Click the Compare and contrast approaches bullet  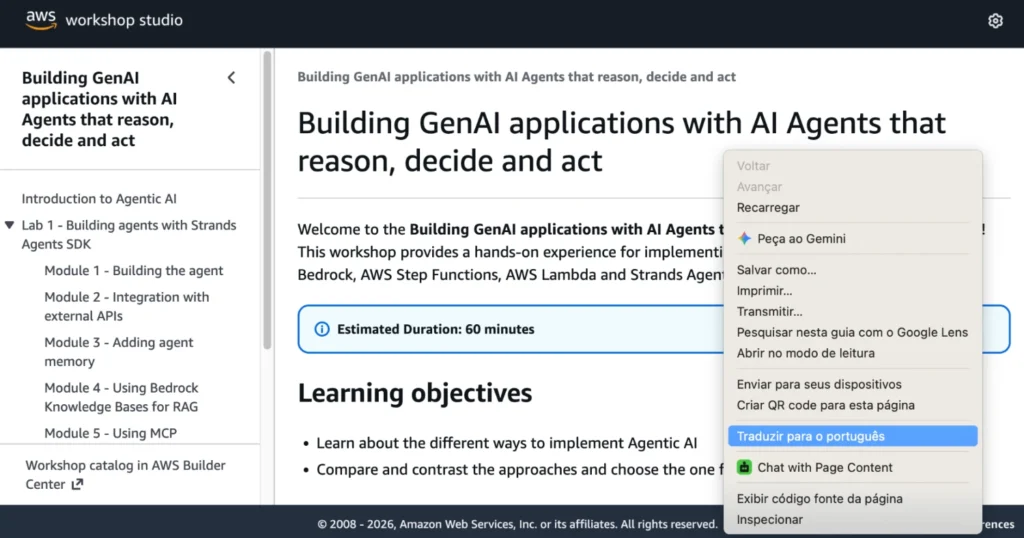520,469
